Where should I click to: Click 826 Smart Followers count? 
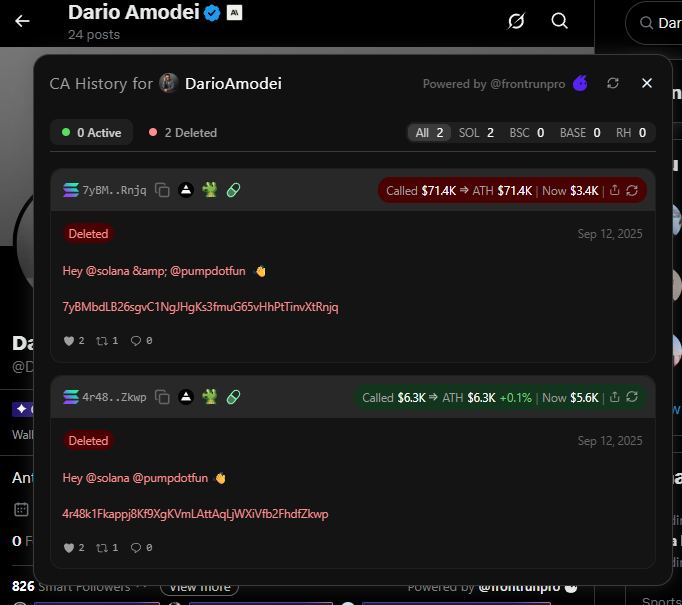tap(71, 588)
